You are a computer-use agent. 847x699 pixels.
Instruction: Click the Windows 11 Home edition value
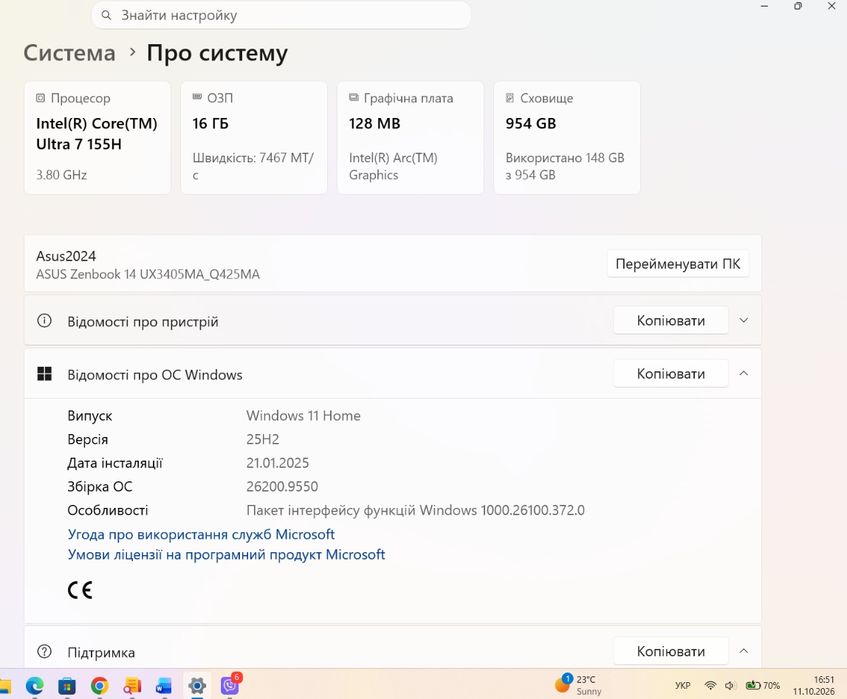coord(303,415)
